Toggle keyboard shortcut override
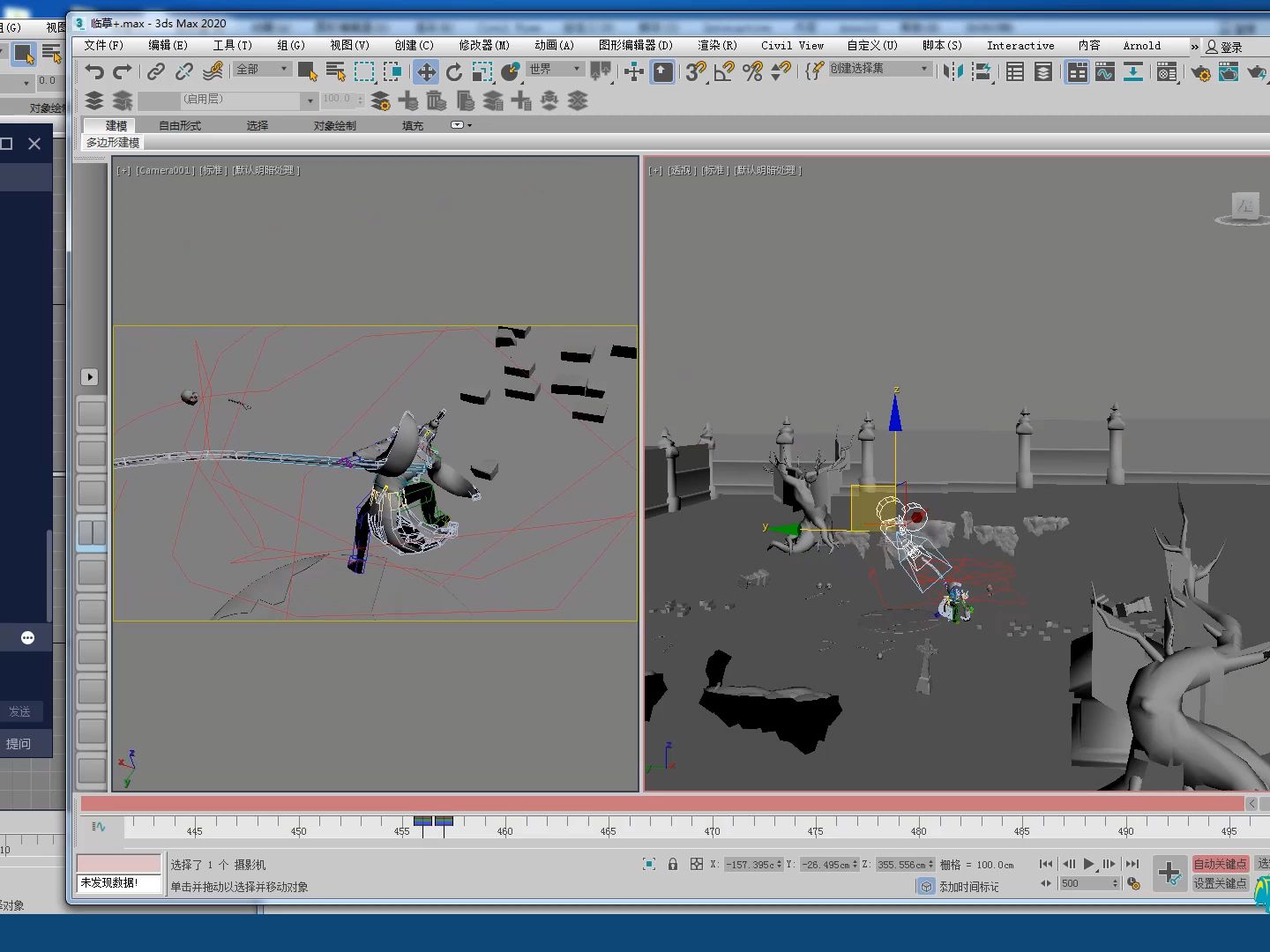 (x=662, y=71)
